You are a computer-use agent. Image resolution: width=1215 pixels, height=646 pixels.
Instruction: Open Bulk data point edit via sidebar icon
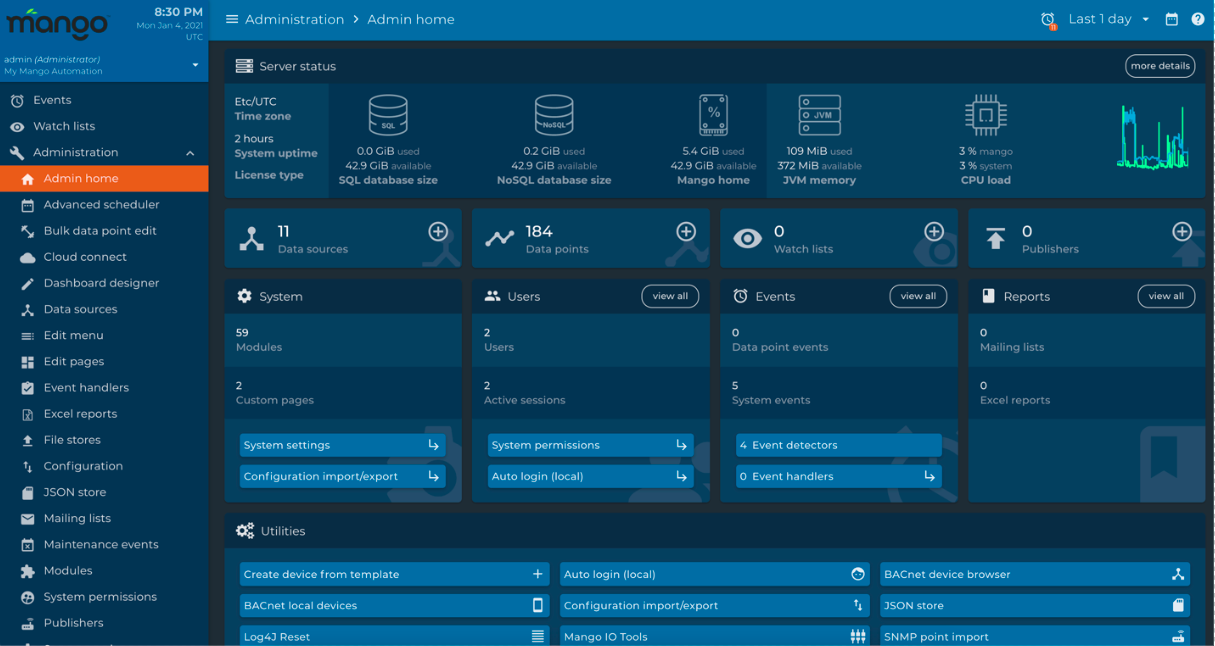(x=28, y=231)
